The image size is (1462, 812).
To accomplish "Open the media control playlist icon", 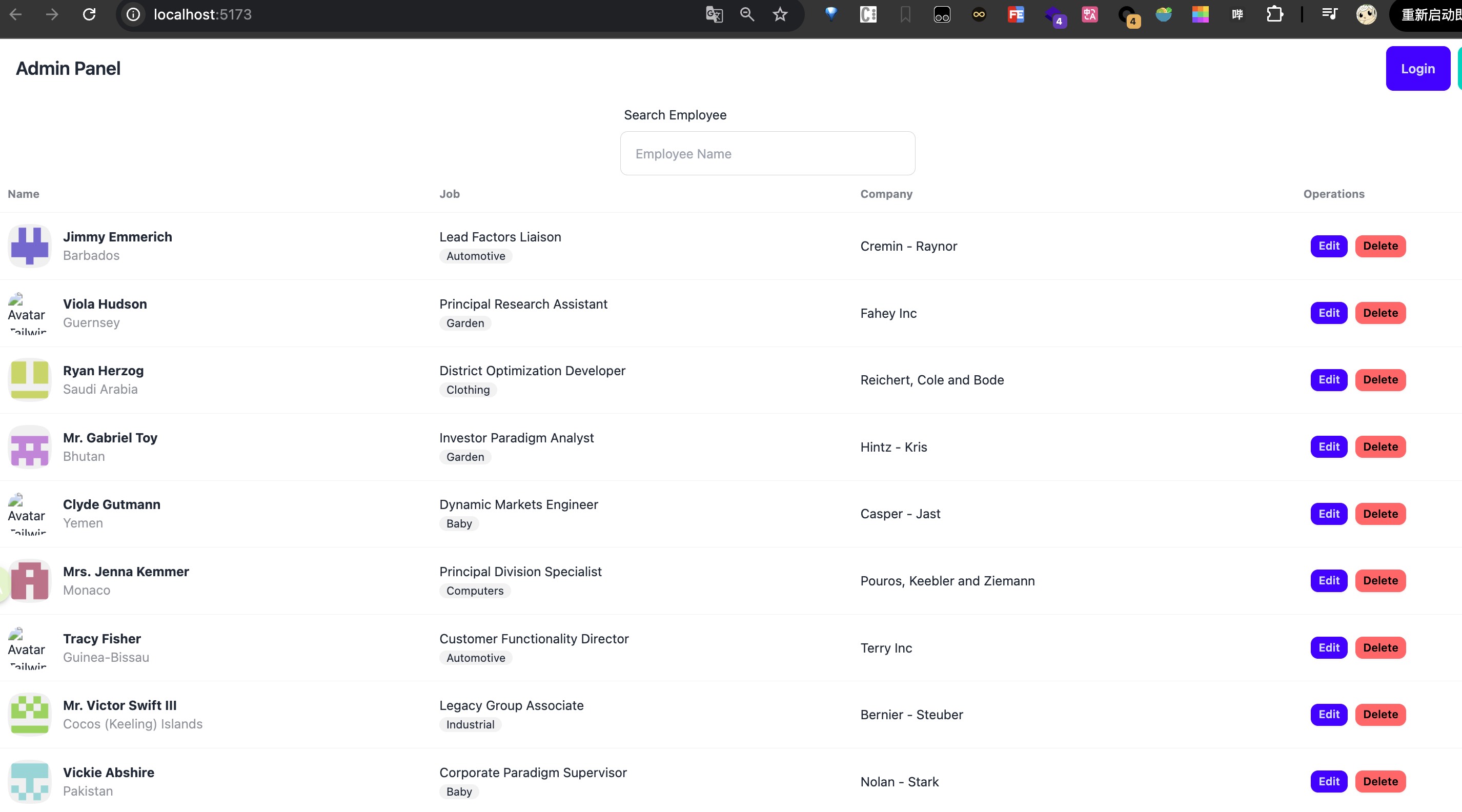I will 1330,14.
